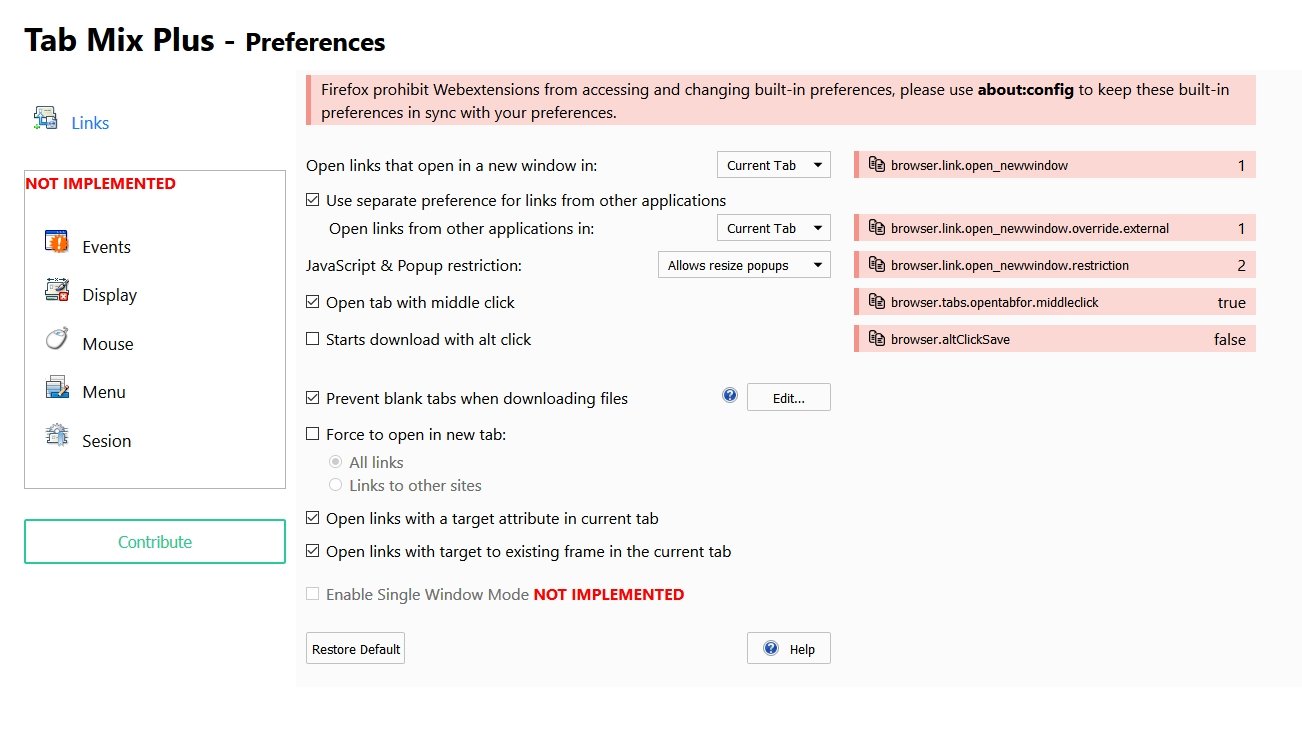This screenshot has height=745, width=1302.
Task: Click blue help icon beside Edit button
Action: point(730,396)
